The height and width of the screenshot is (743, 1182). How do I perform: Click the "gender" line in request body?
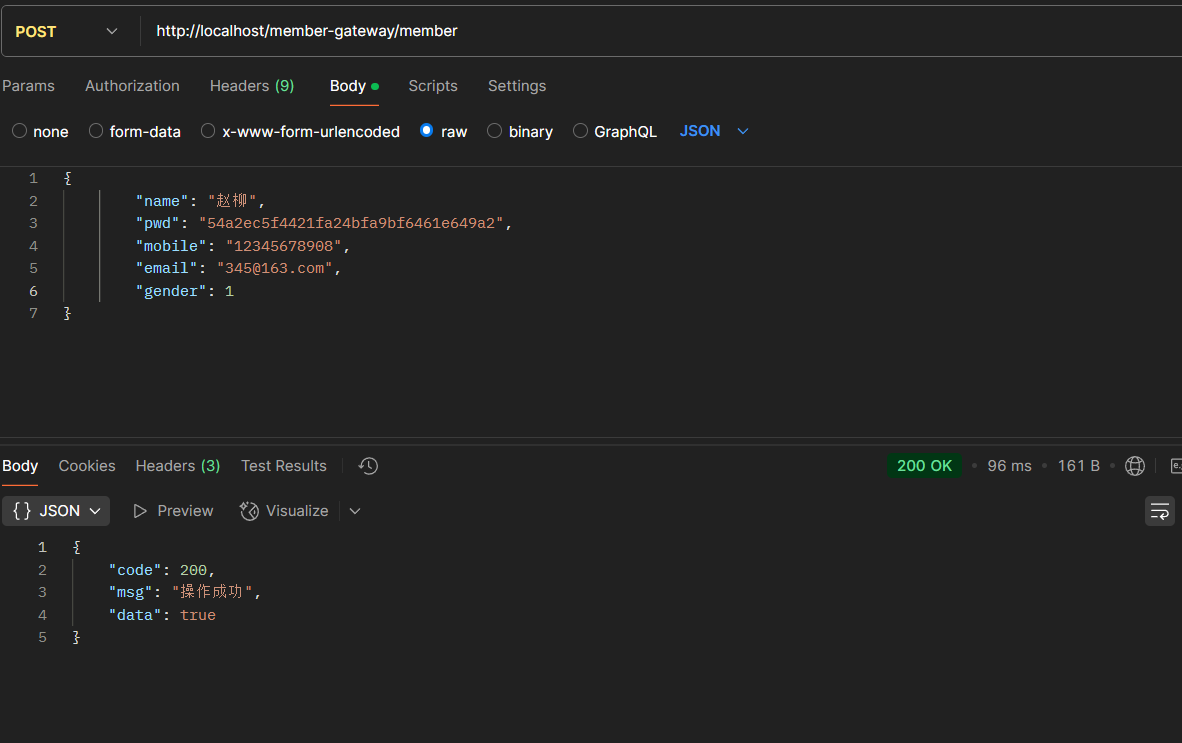tap(185, 292)
